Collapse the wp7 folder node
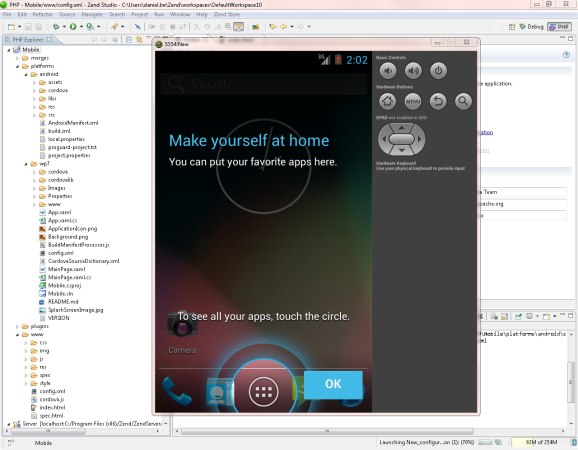Image resolution: width=578 pixels, height=450 pixels. coord(26,164)
